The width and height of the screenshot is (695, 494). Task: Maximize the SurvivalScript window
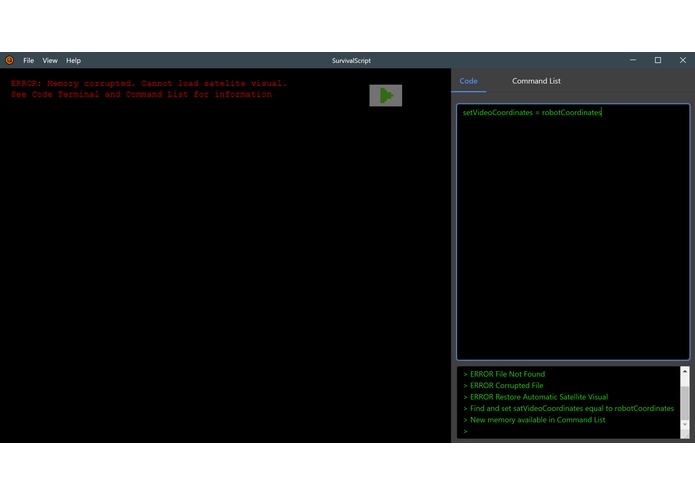click(x=658, y=60)
